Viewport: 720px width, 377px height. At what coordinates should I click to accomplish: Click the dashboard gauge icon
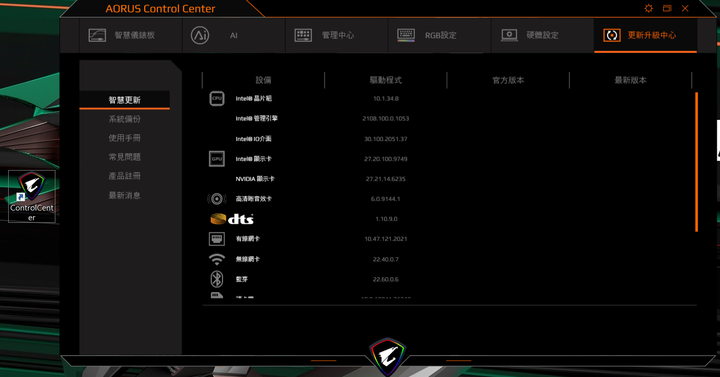97,35
